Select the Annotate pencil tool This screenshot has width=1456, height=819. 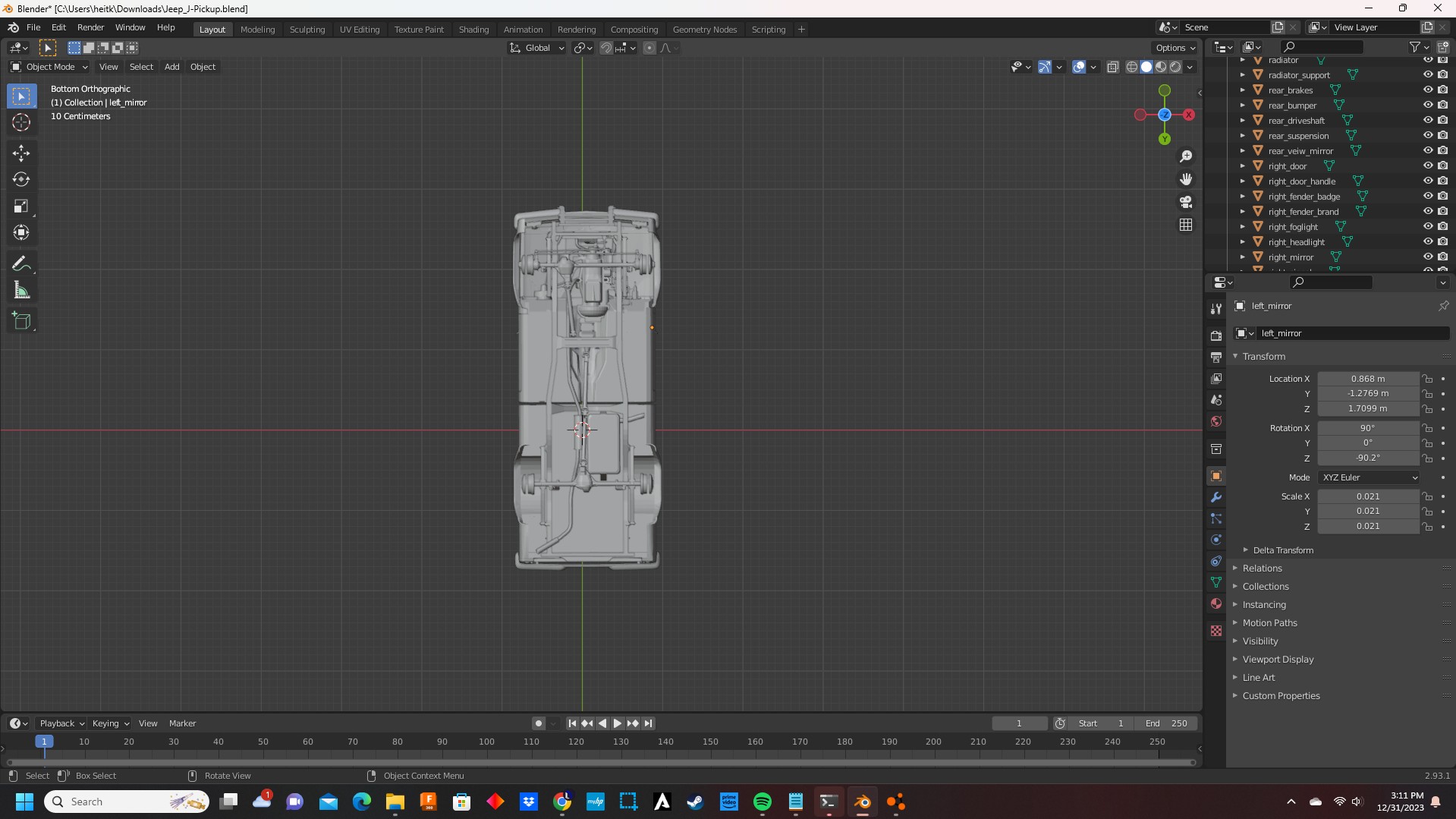tap(21, 264)
